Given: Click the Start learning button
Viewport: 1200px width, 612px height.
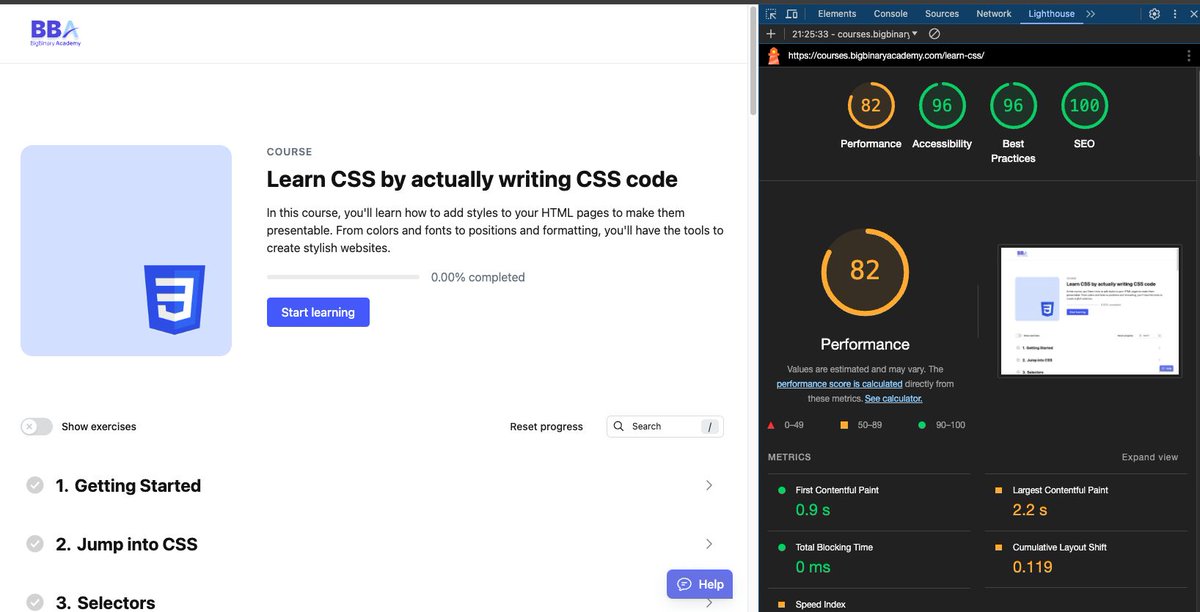Looking at the screenshot, I should [318, 312].
